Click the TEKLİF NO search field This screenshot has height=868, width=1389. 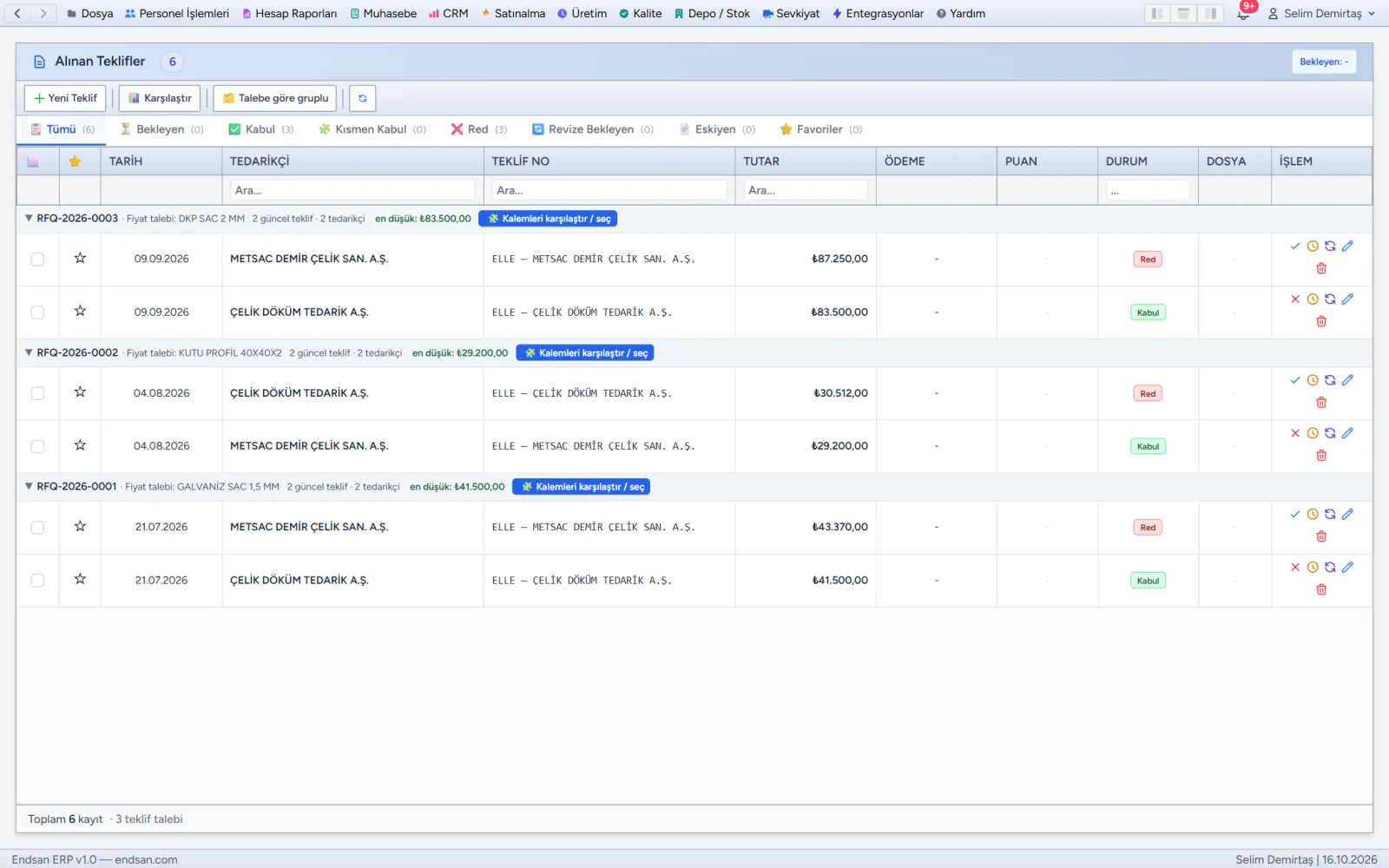609,190
